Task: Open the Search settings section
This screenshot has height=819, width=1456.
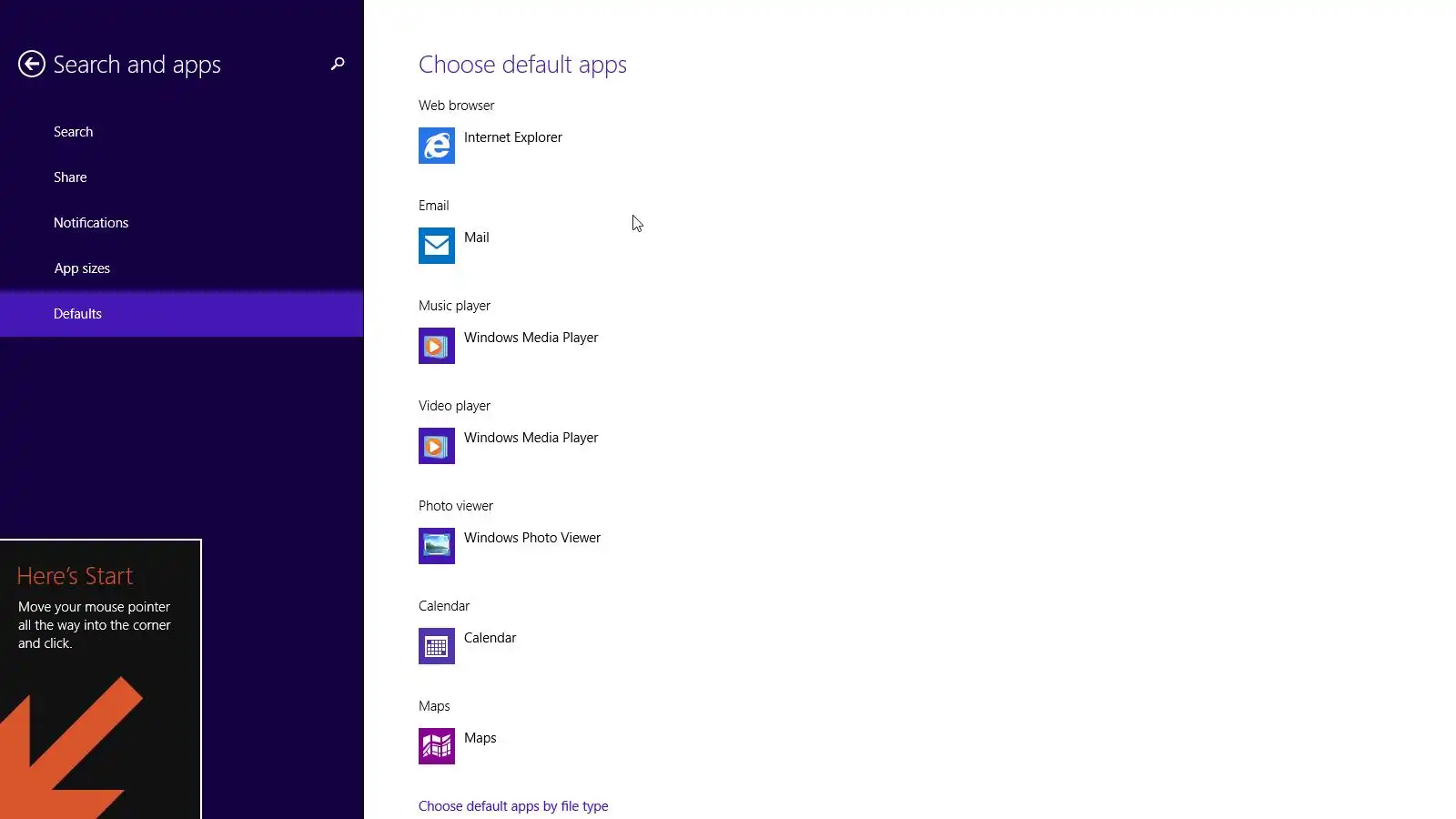Action: pyautogui.click(x=182, y=132)
